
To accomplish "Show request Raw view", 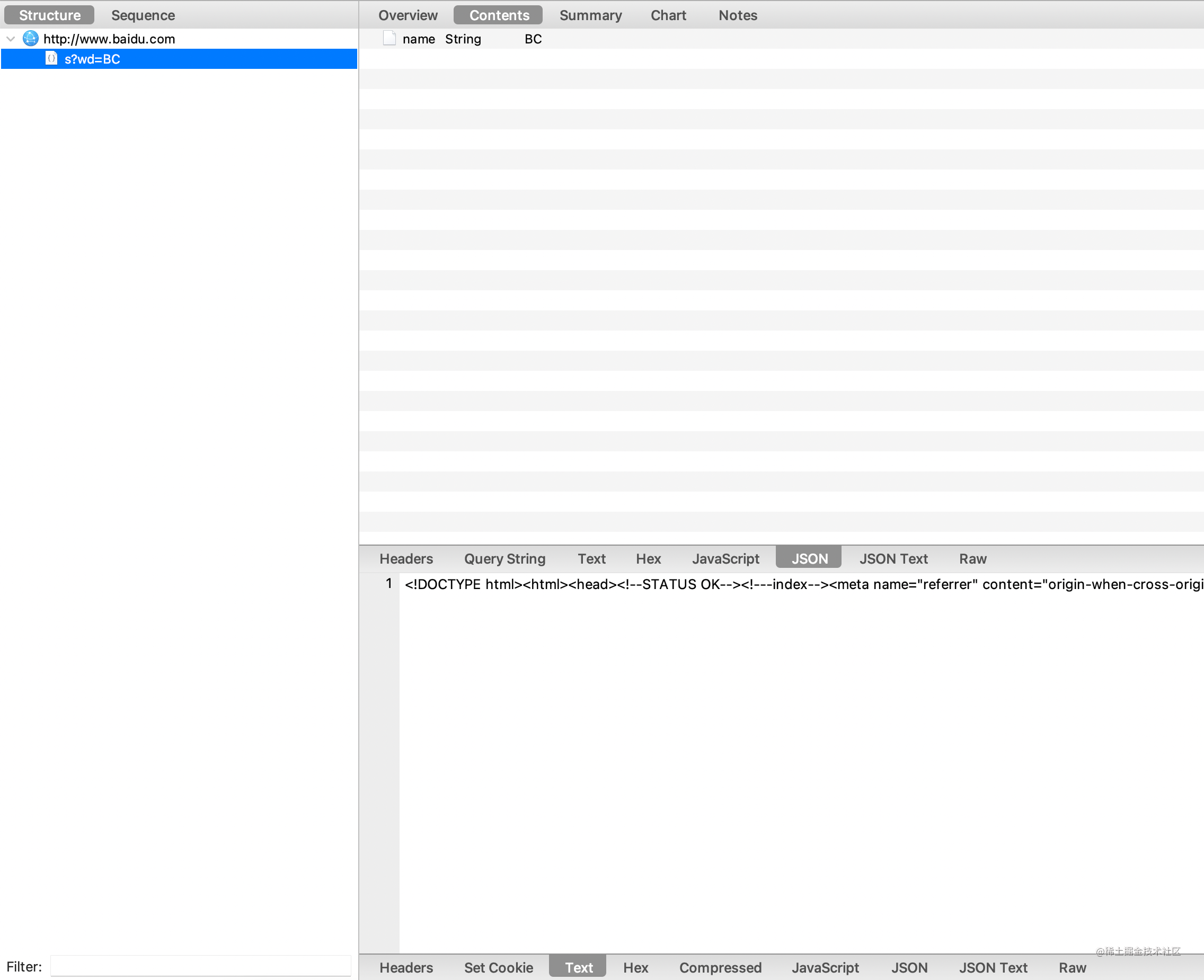I will (972, 558).
